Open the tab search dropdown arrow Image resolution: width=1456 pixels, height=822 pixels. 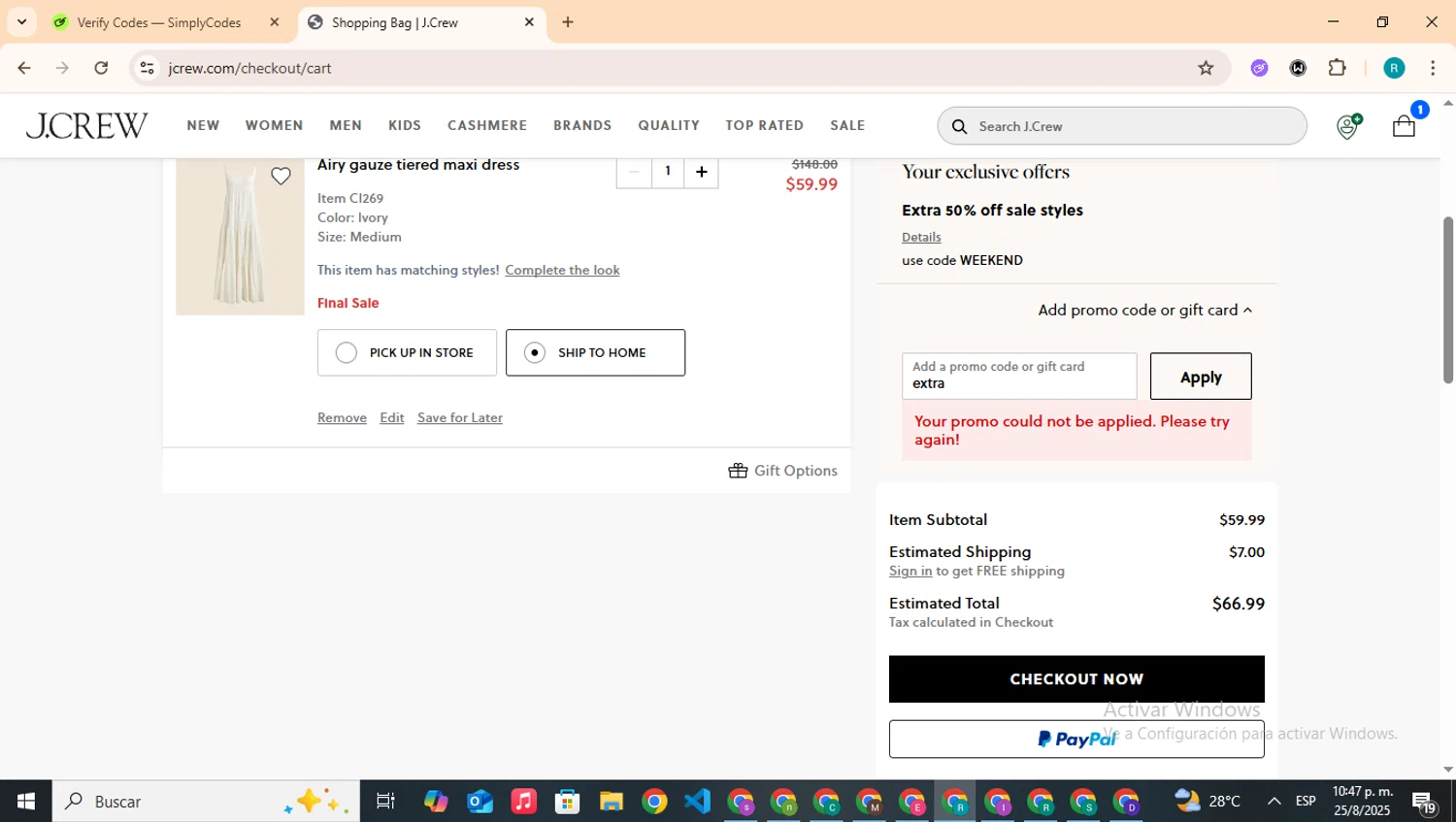click(21, 21)
